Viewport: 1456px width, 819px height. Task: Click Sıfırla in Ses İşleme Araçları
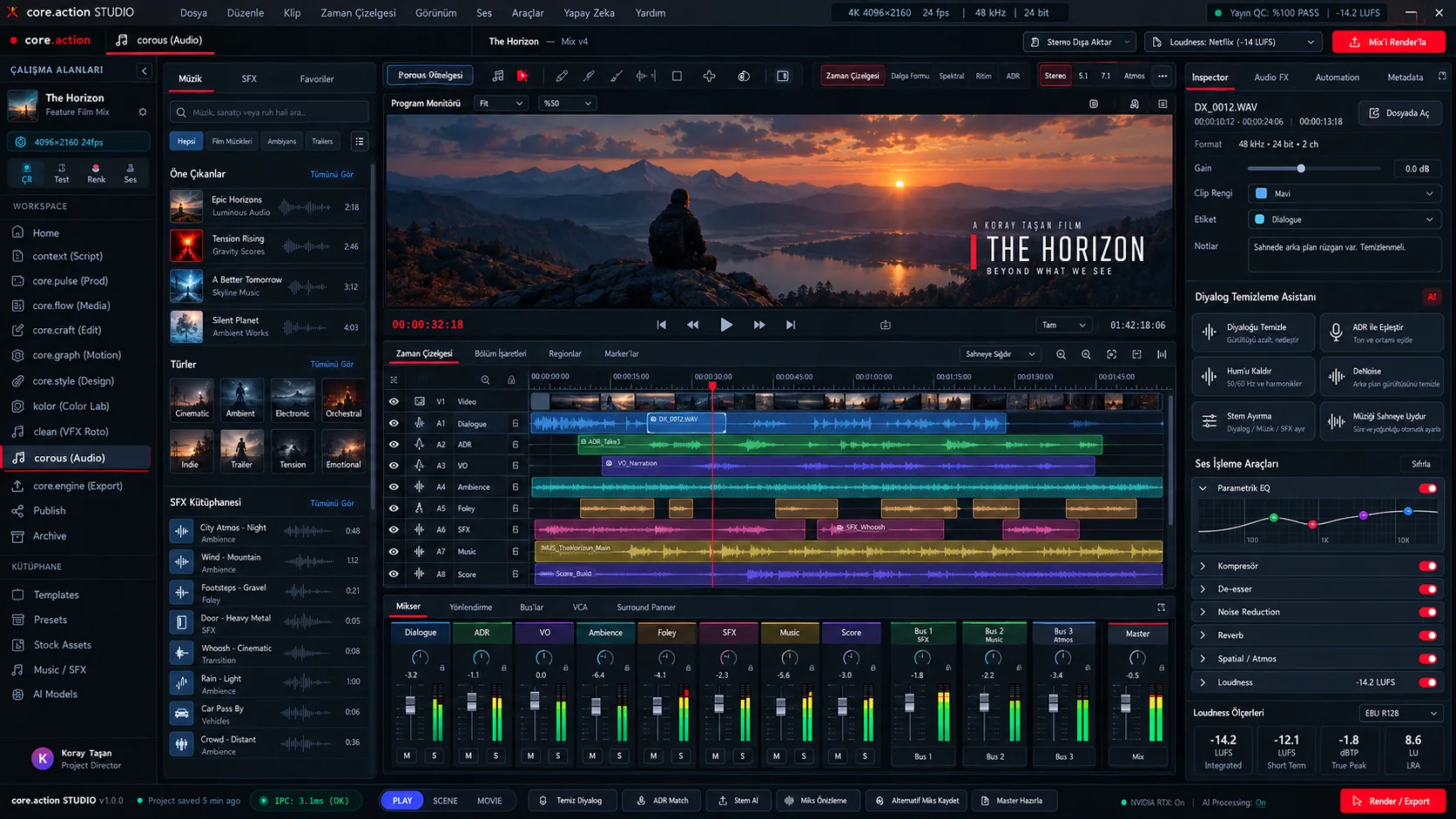[x=1421, y=464]
